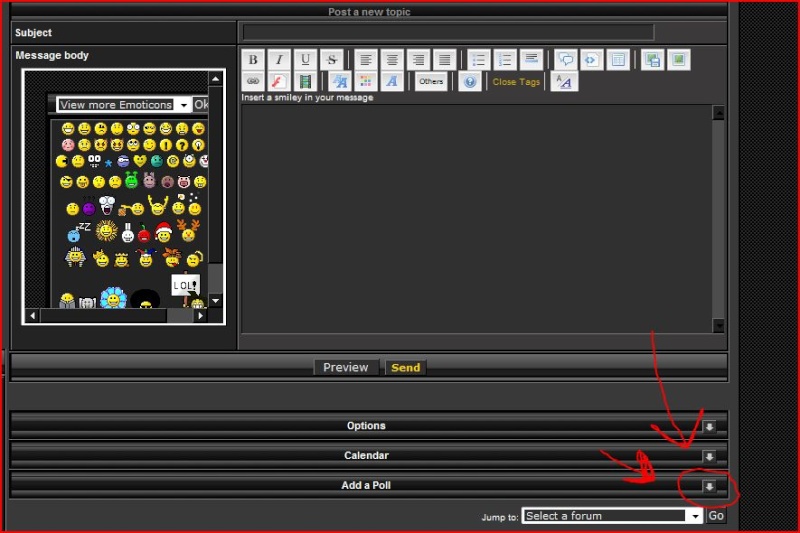Insert a quote block

tap(565, 60)
